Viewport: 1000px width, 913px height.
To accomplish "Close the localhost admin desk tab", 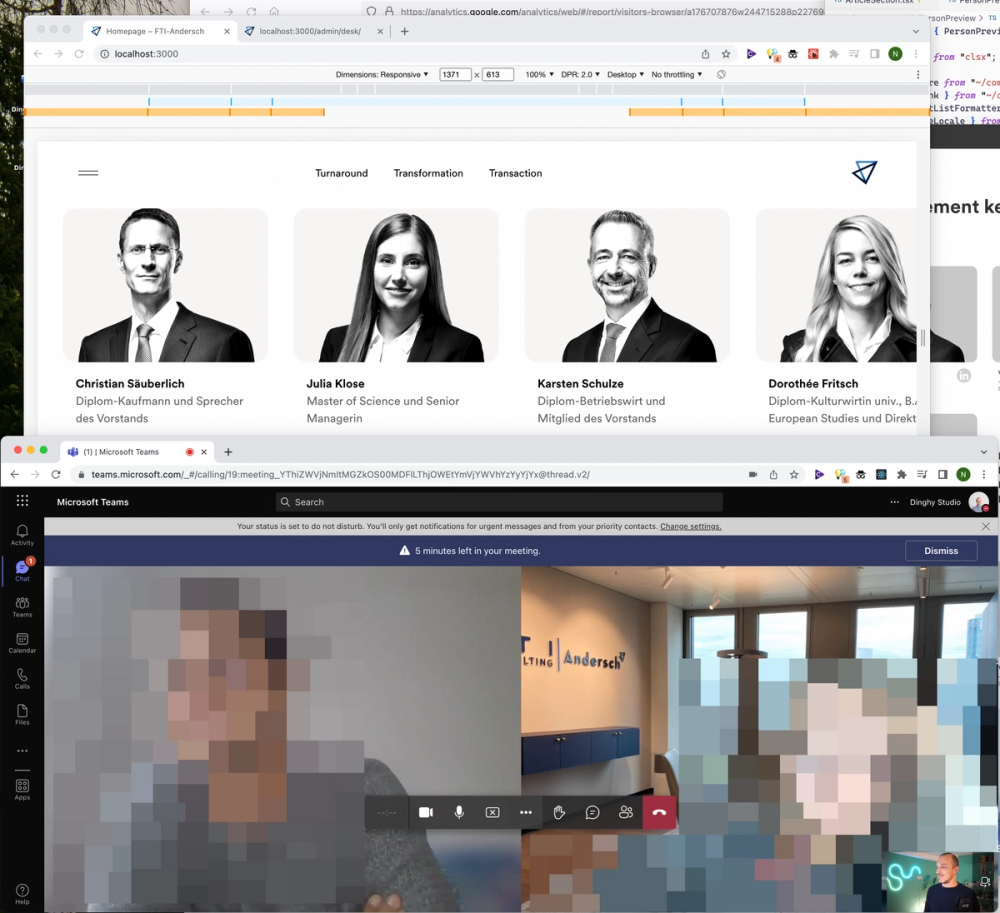I will [x=380, y=31].
